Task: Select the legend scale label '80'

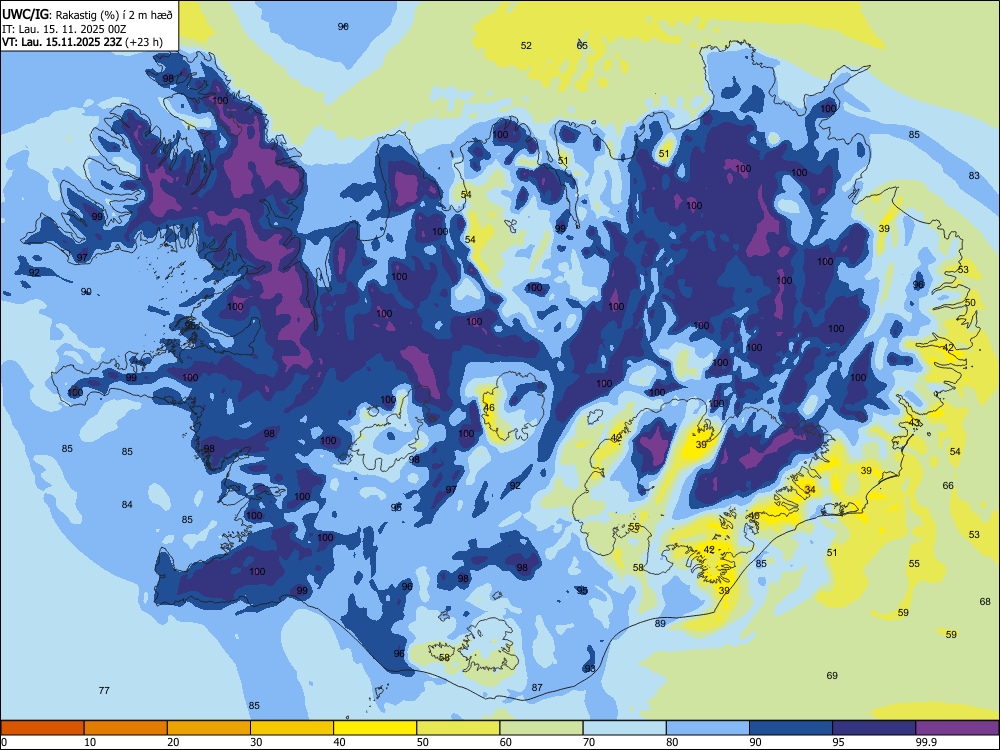Action: coord(672,742)
